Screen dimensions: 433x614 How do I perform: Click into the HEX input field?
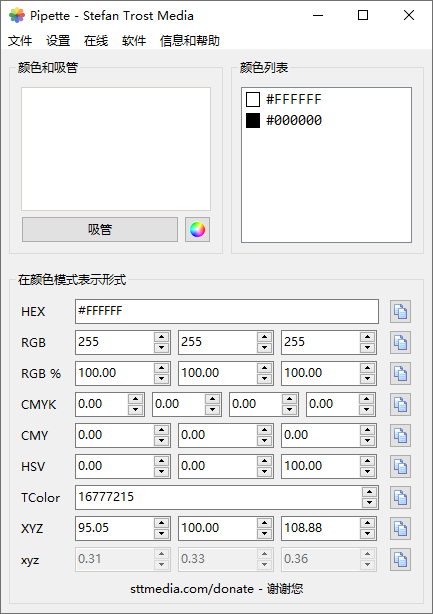pos(227,312)
